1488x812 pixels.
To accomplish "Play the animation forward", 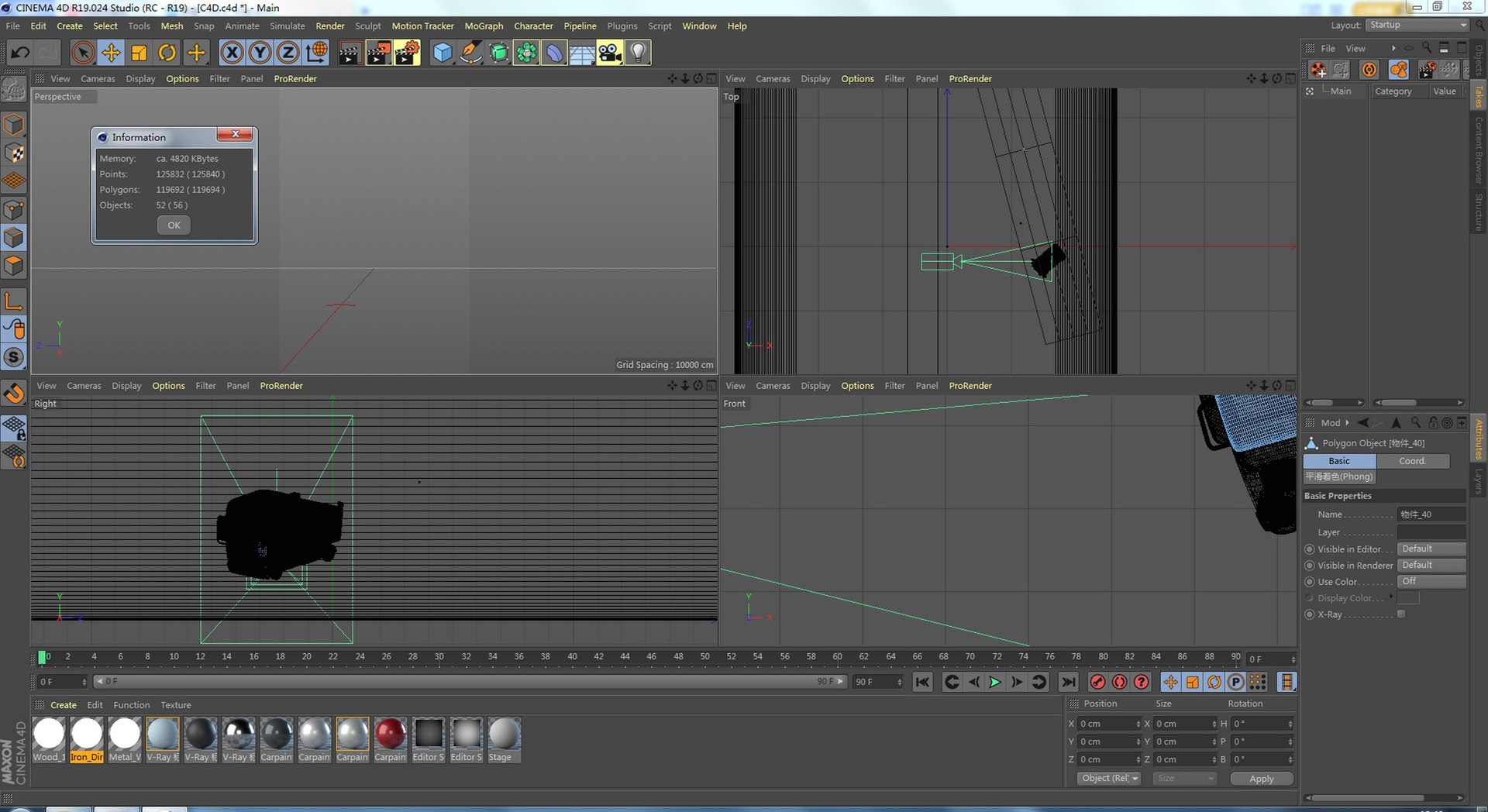I will tap(995, 682).
